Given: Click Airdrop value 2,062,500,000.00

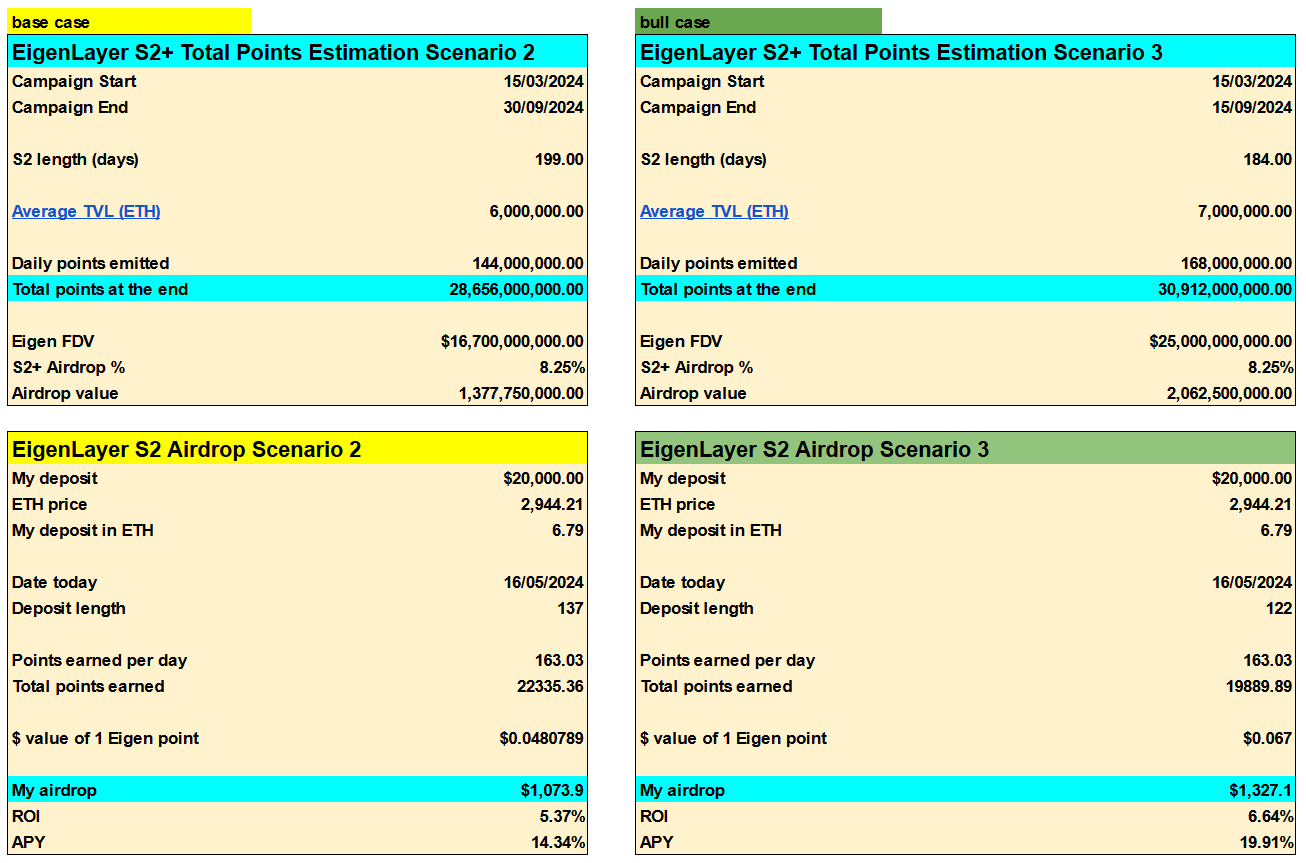Looking at the screenshot, I should coord(1229,393).
